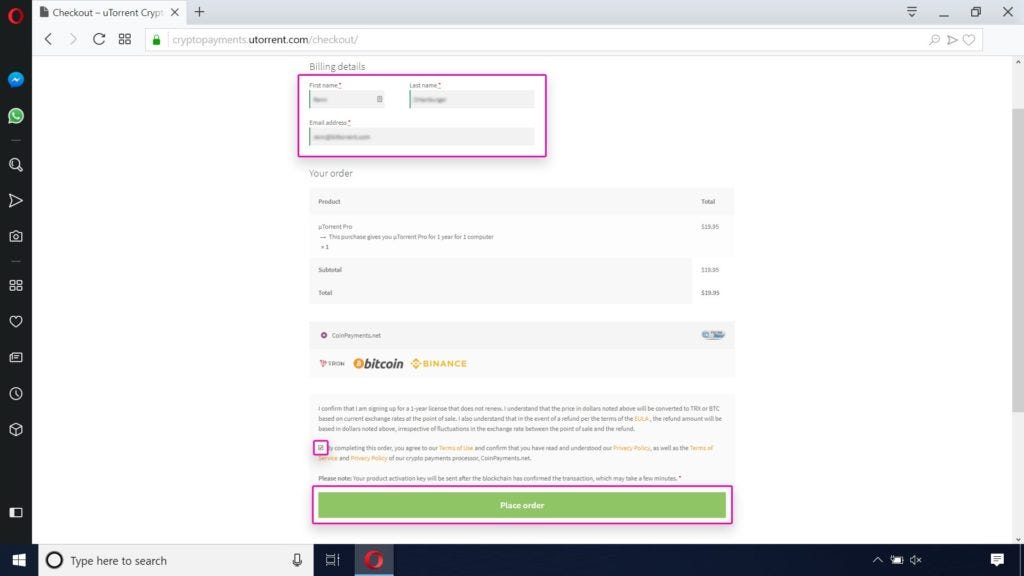Click the TRON logo
Viewport: 1024px width, 576px height.
[332, 364]
